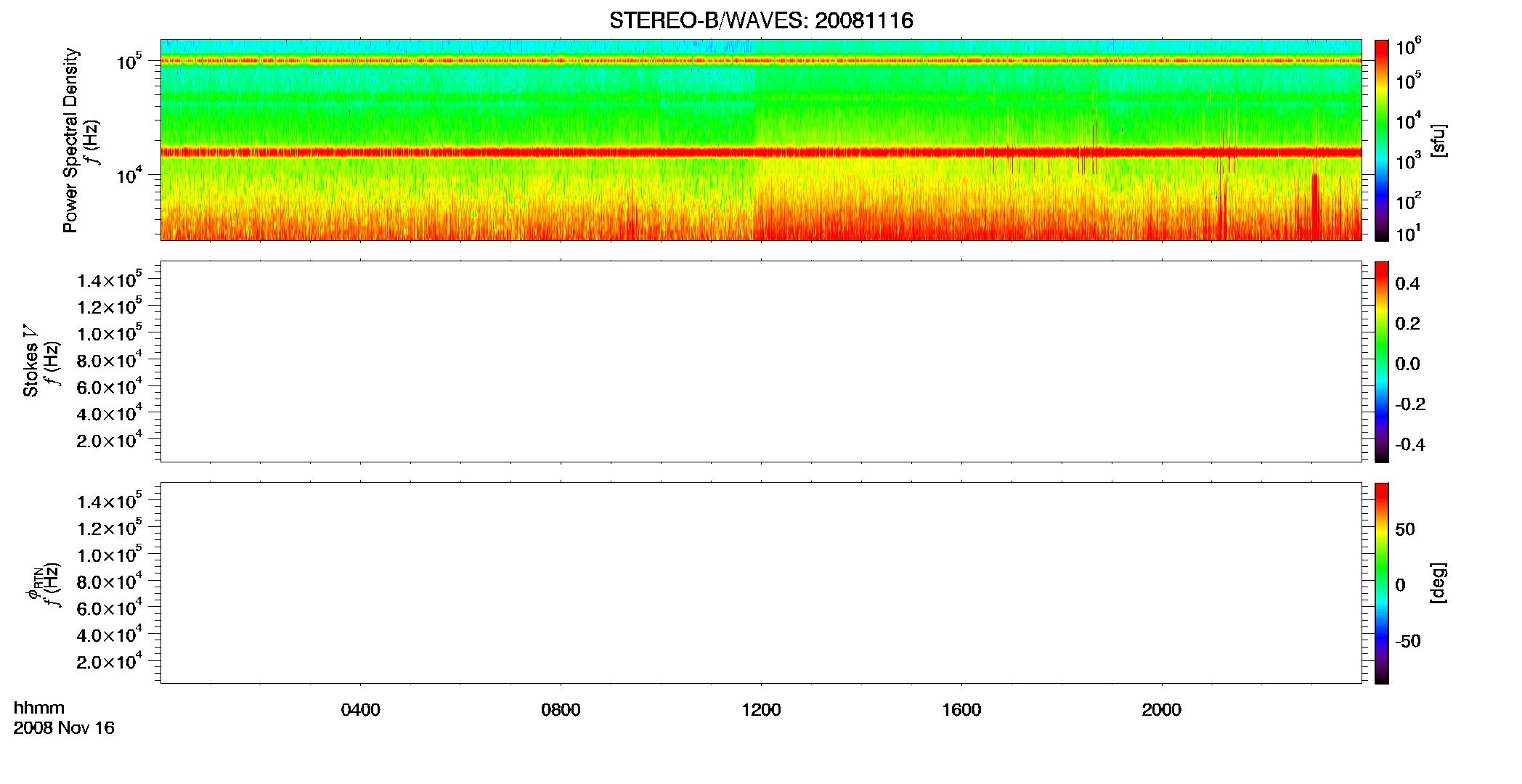
Task: Click the thin dotted red band at 10^5 Hz
Action: point(761,61)
